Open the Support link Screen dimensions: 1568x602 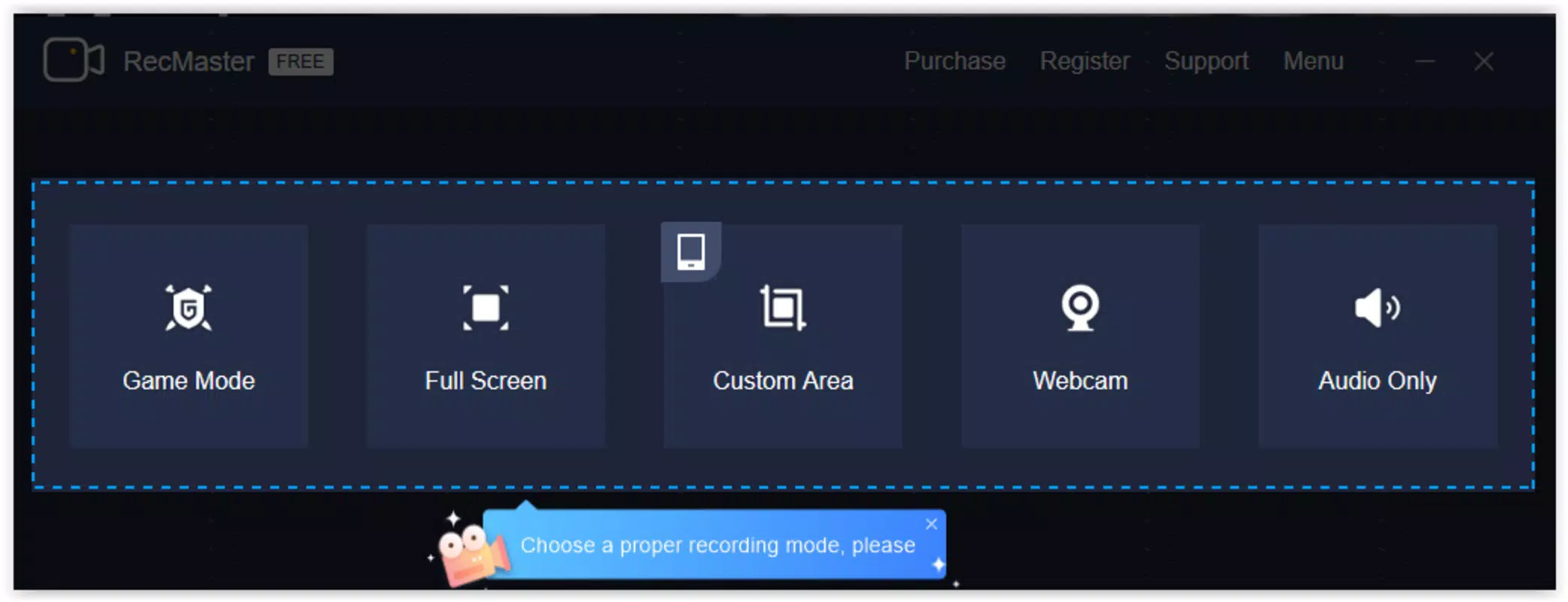(x=1207, y=61)
